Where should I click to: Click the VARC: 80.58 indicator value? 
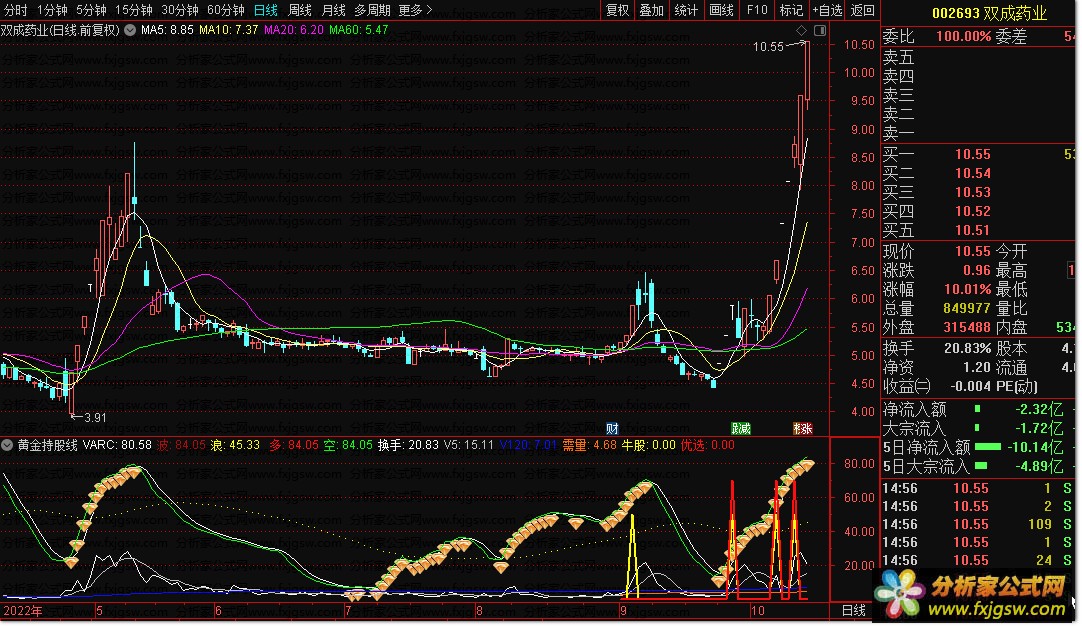(117, 445)
